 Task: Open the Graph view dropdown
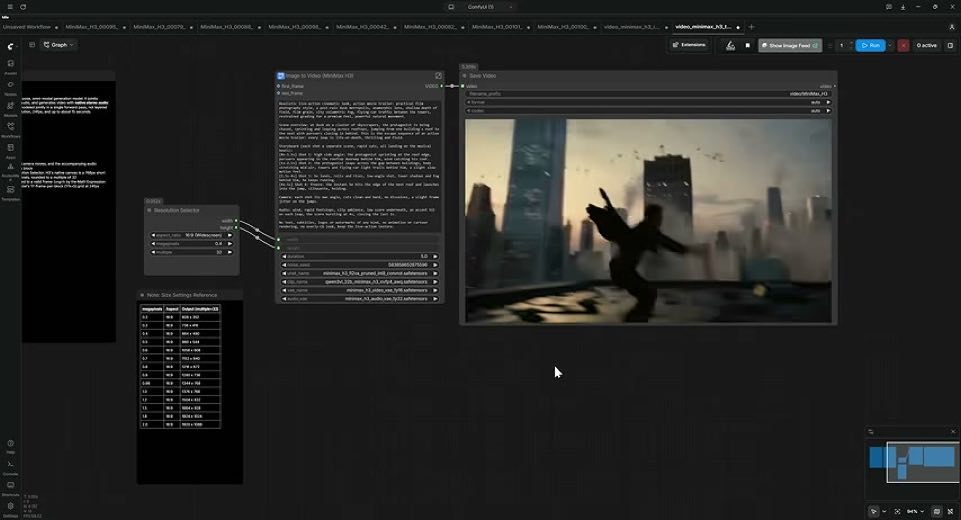pyautogui.click(x=58, y=45)
